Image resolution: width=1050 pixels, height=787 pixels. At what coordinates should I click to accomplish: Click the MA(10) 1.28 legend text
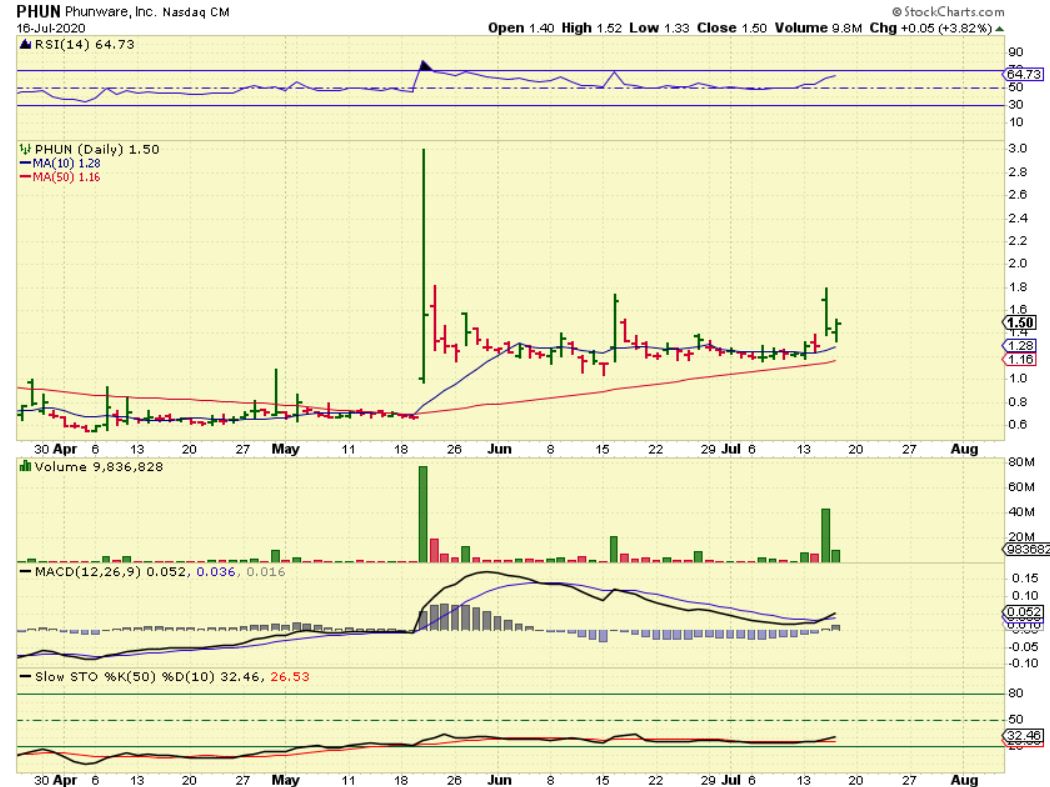(x=66, y=163)
